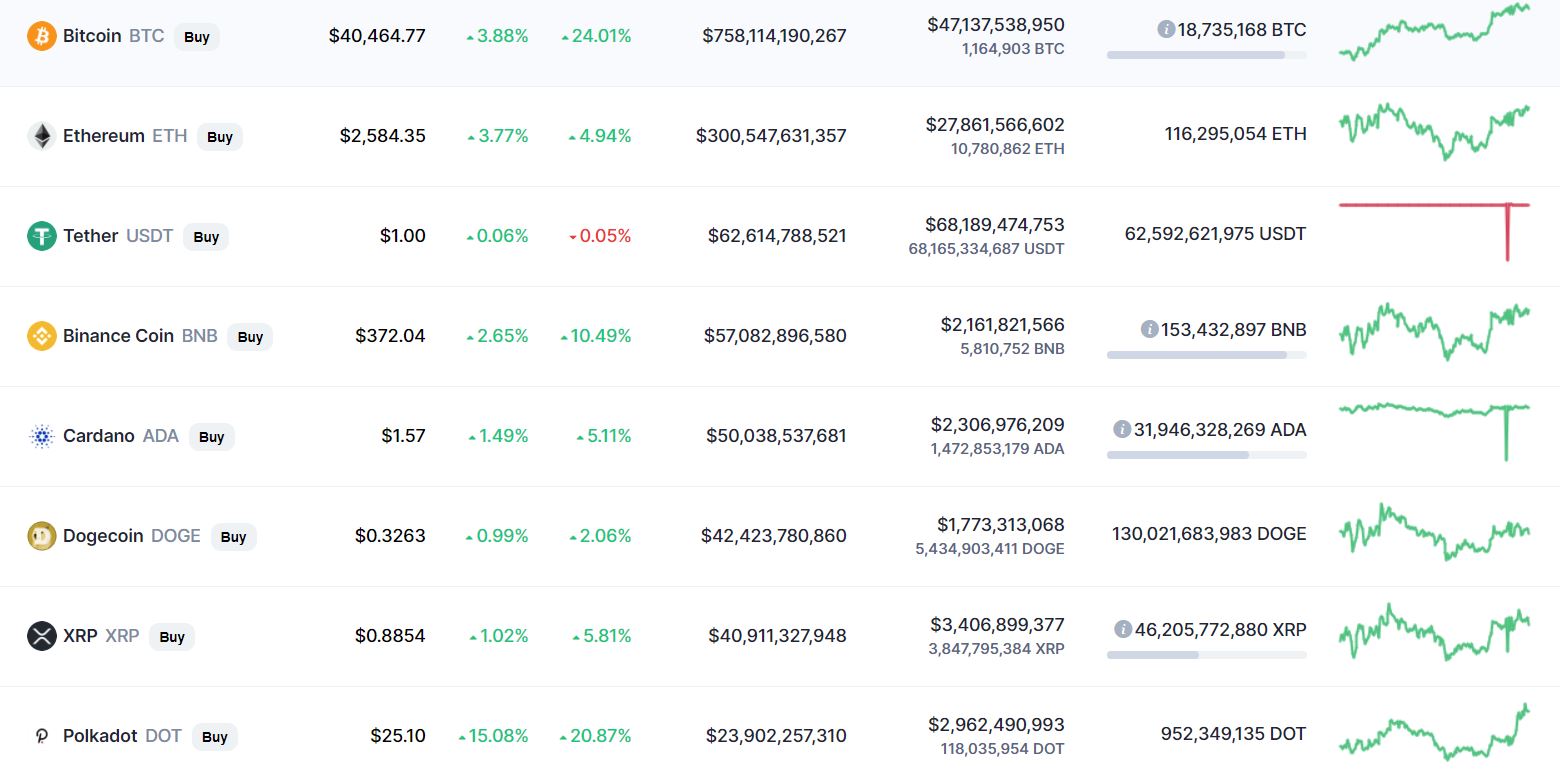Click the info icon beside BTC supply
1560x774 pixels.
point(1165,29)
